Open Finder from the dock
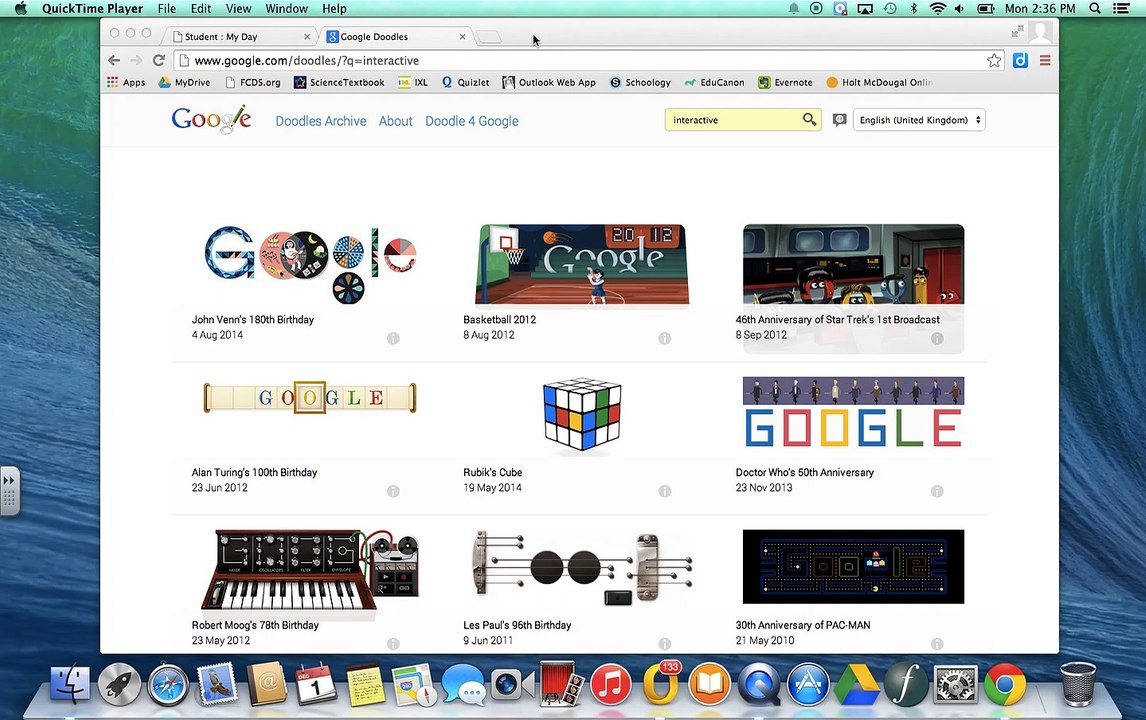This screenshot has width=1146, height=720. pos(70,686)
